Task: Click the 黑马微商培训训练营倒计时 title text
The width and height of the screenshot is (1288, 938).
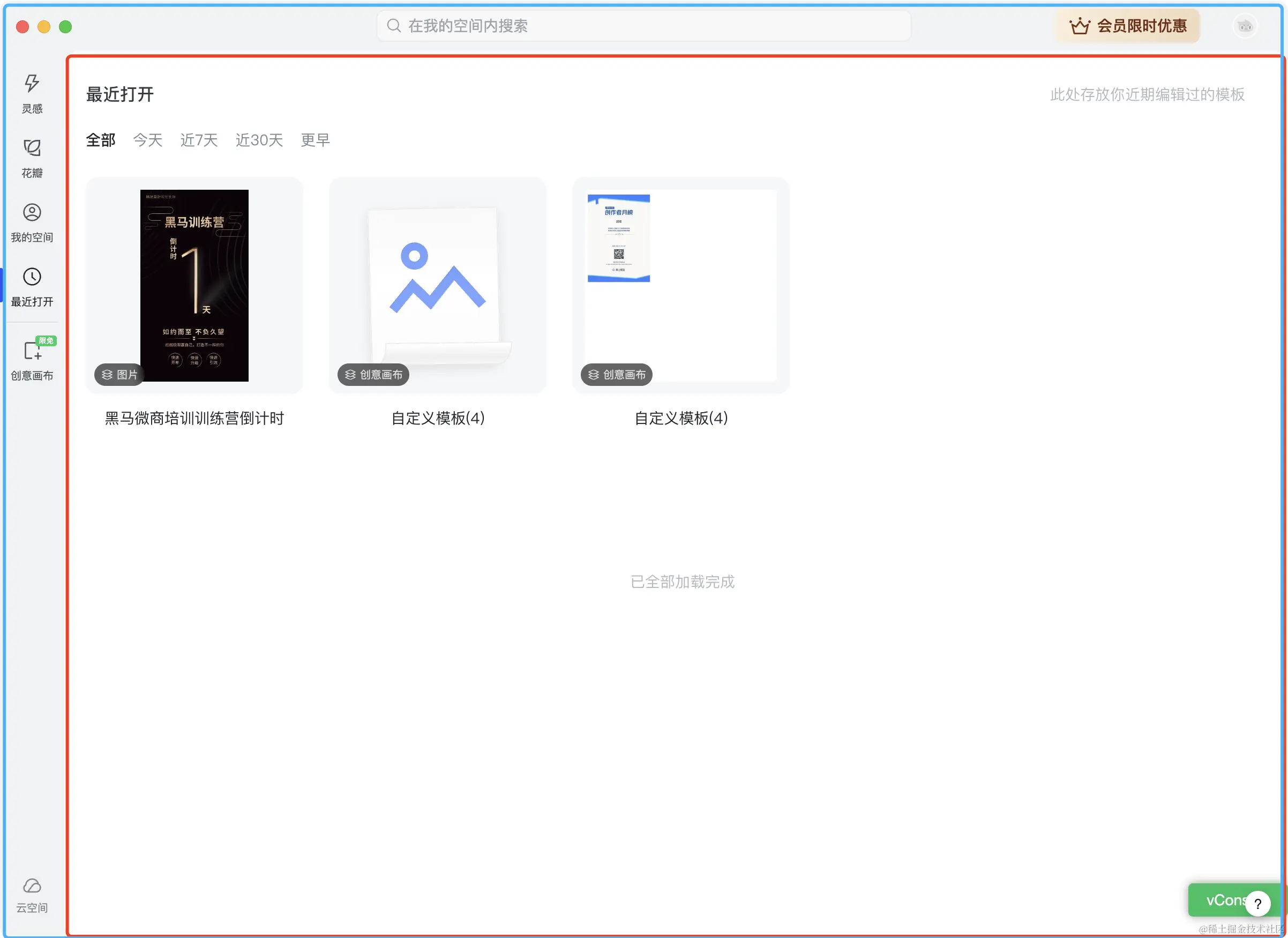Action: (194, 418)
